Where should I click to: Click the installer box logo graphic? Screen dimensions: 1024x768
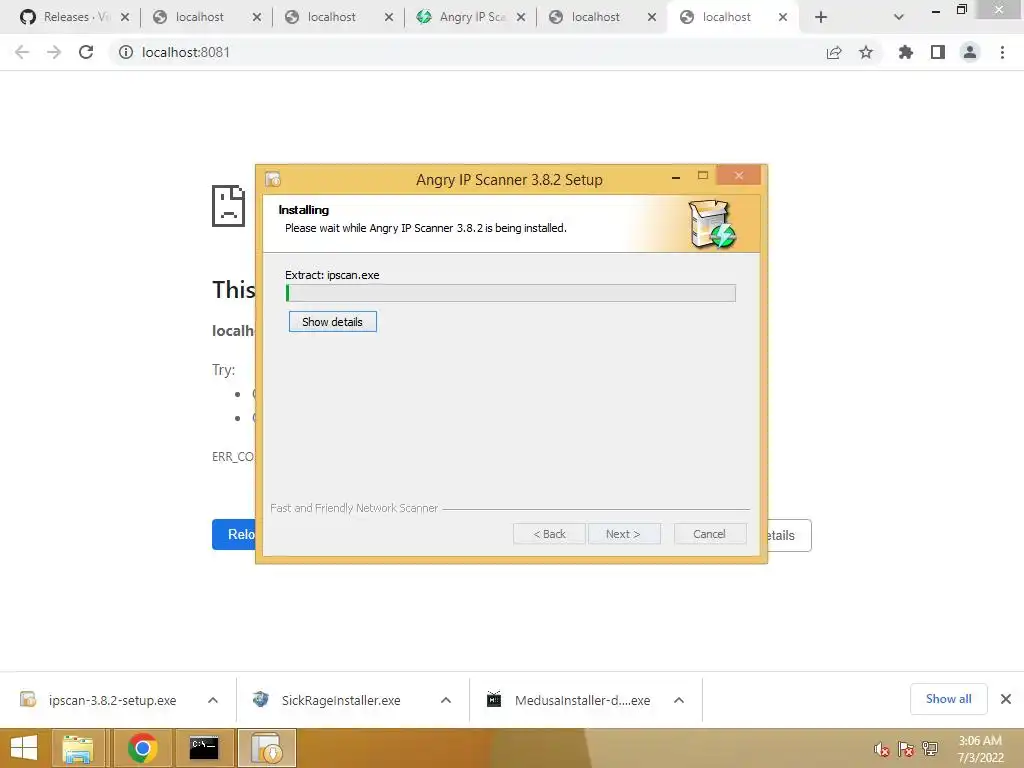(x=712, y=224)
